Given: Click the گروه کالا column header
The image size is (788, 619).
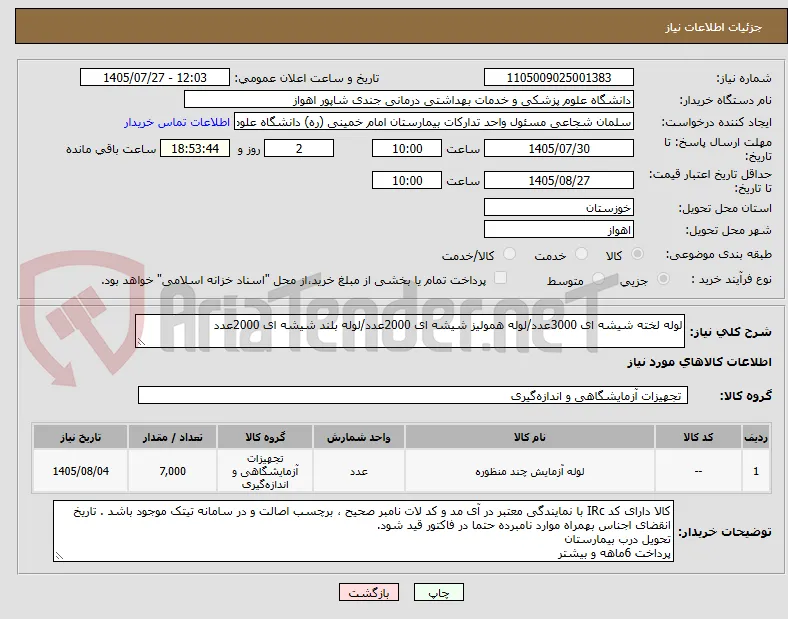Looking at the screenshot, I should click(265, 437).
